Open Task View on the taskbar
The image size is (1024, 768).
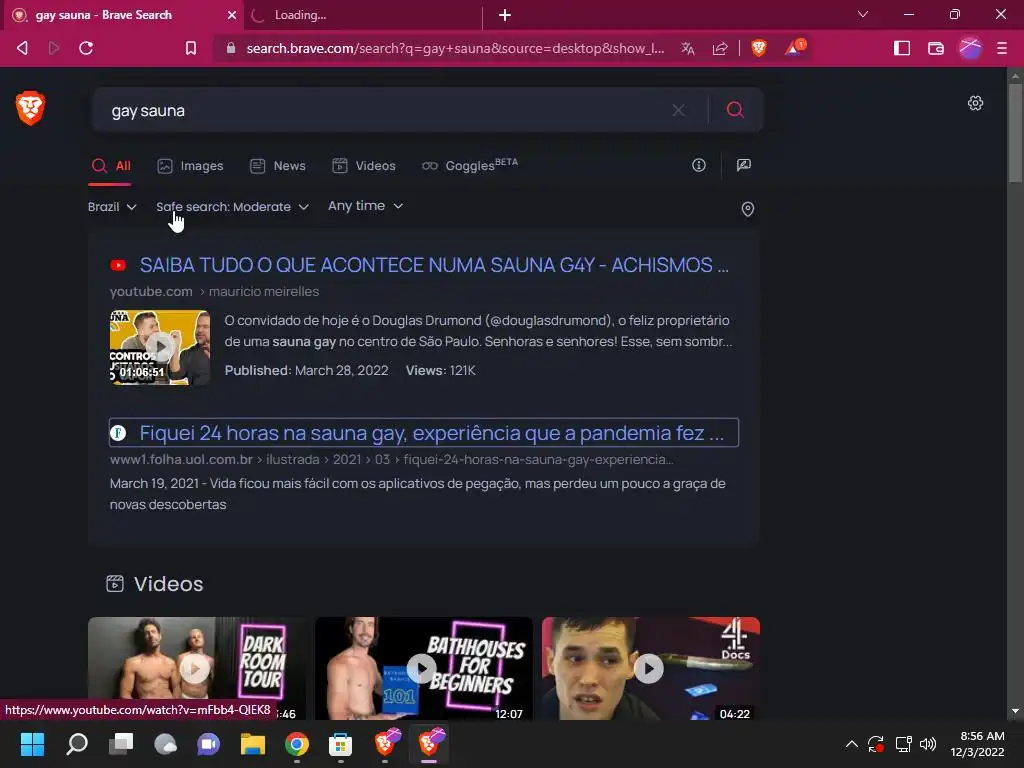pos(120,744)
